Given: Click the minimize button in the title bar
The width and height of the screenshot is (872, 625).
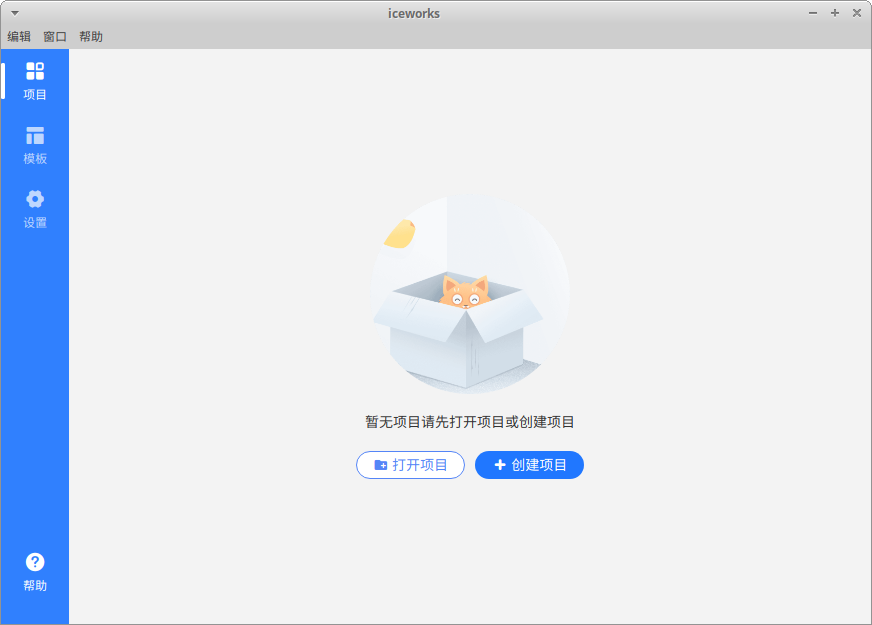Looking at the screenshot, I should [812, 13].
